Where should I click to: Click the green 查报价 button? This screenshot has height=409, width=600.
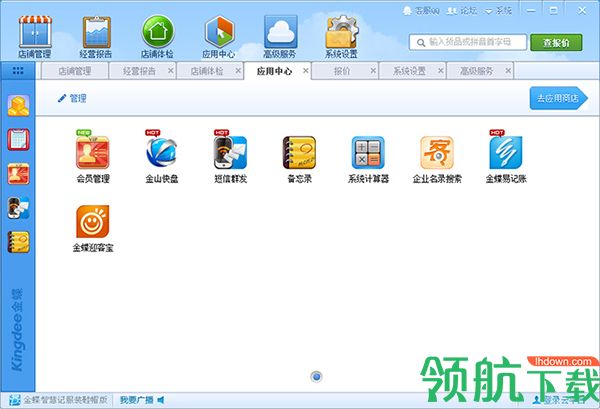(556, 42)
